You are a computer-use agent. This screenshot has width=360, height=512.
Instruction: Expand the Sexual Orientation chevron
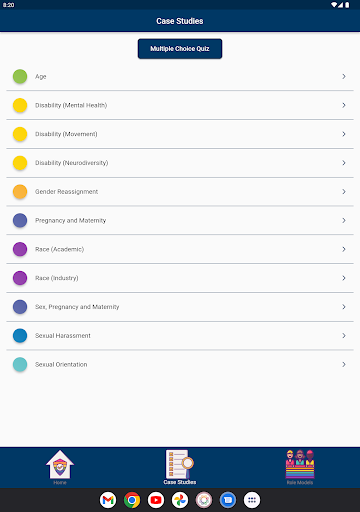click(x=344, y=364)
